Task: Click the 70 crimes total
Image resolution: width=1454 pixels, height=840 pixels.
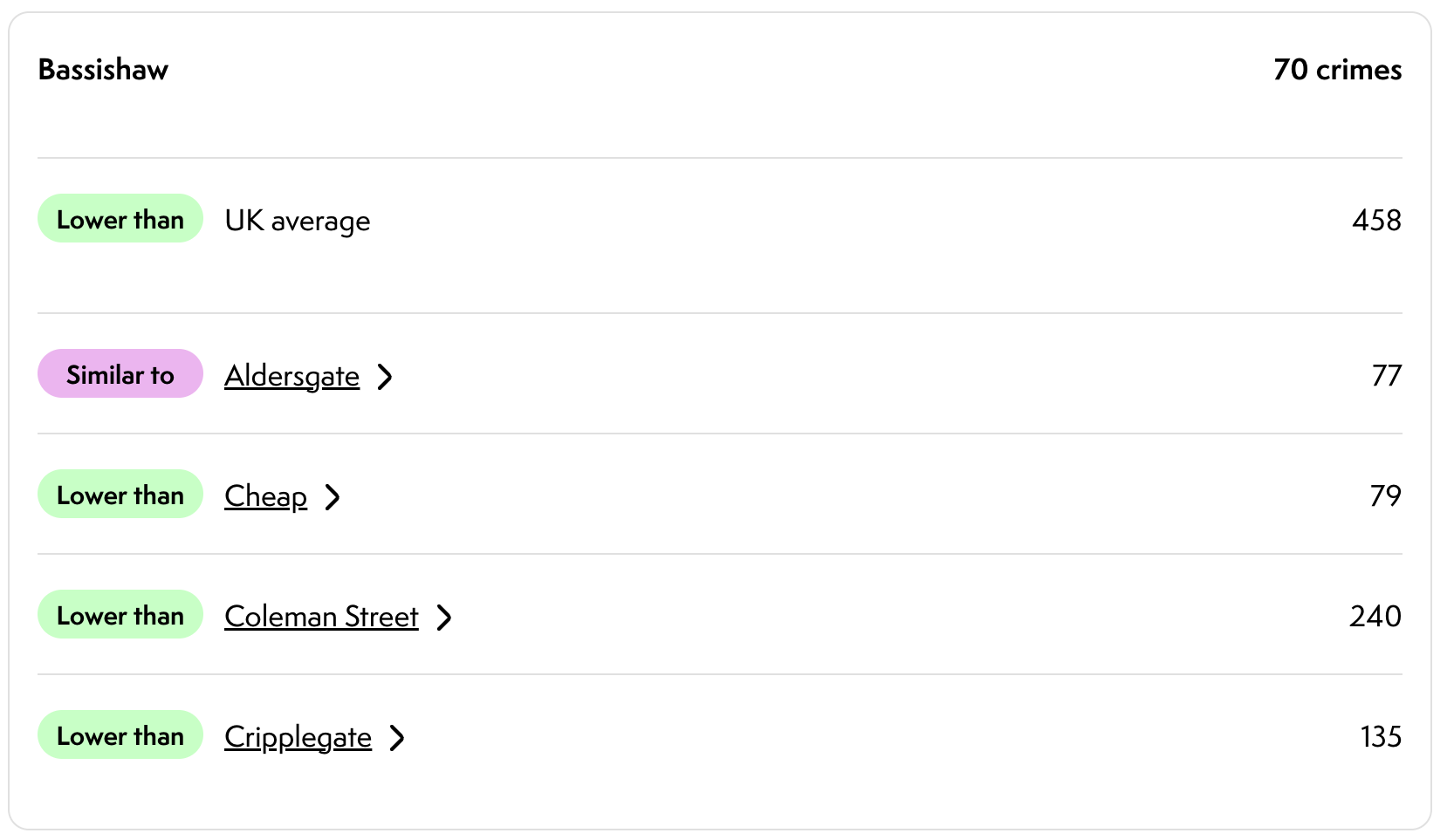Action: coord(1337,70)
